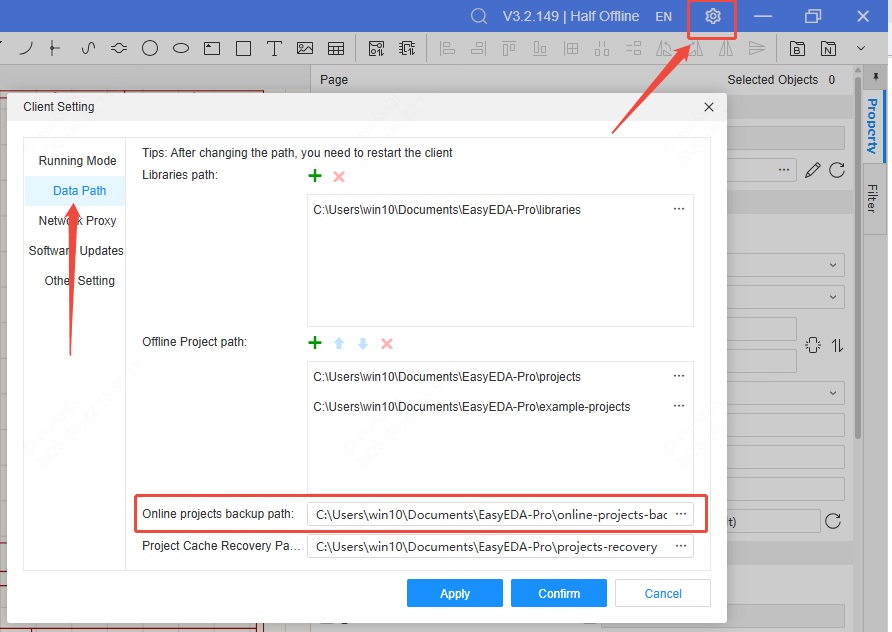Click the align right toolbar icon

[478, 48]
